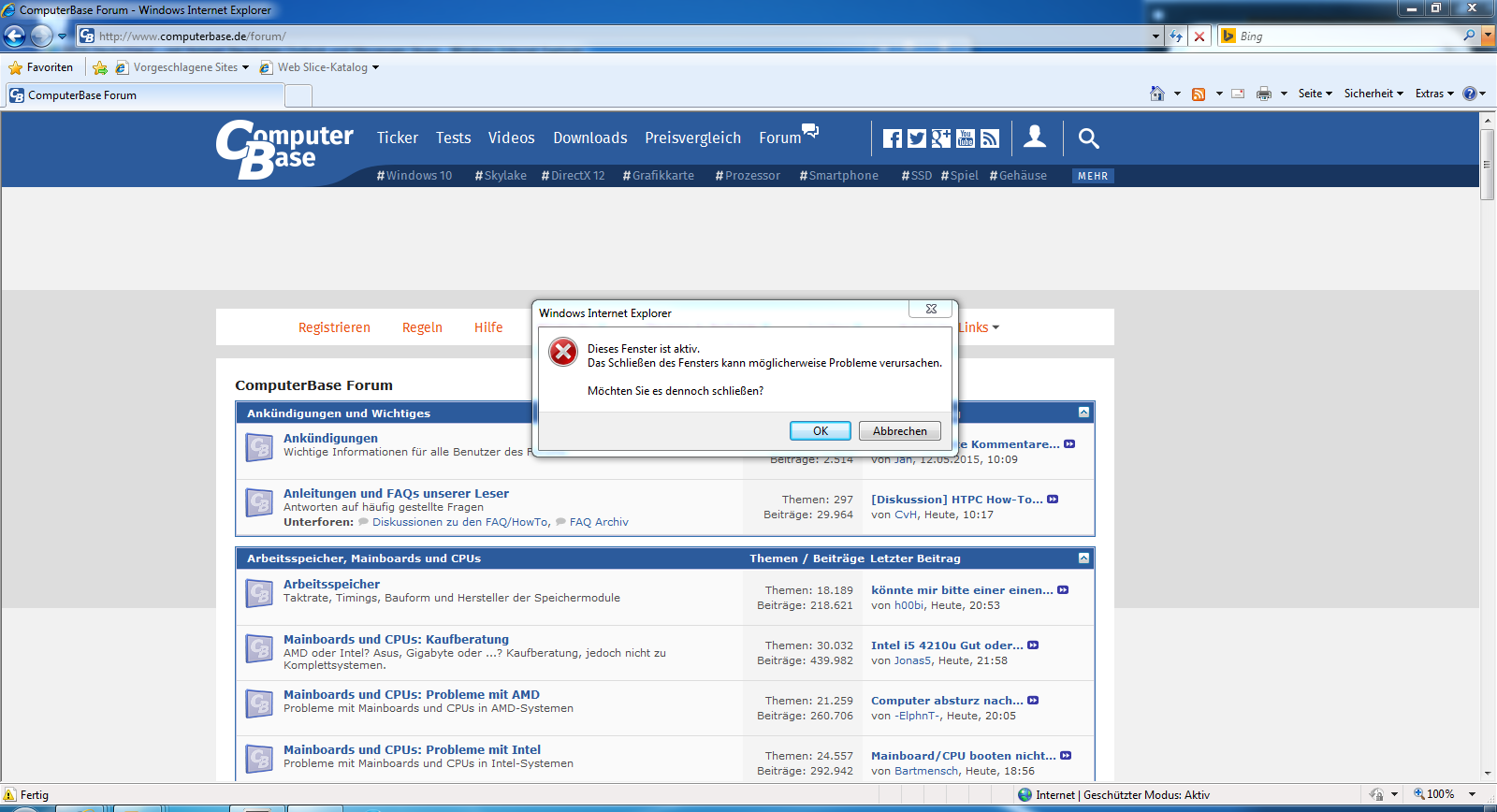
Task: Expand the Web Slice-Katalog dropdown
Action: [375, 67]
